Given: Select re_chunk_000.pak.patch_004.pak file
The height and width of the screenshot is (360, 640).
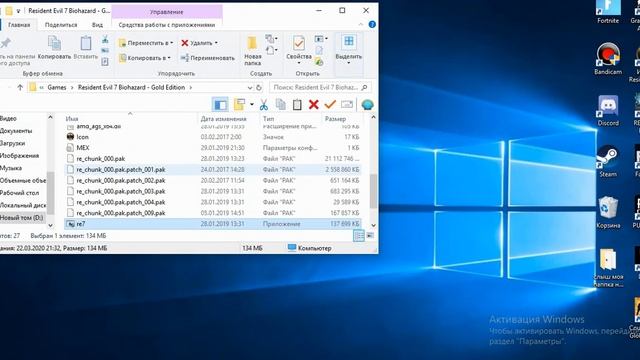Looking at the screenshot, I should (213, 202).
